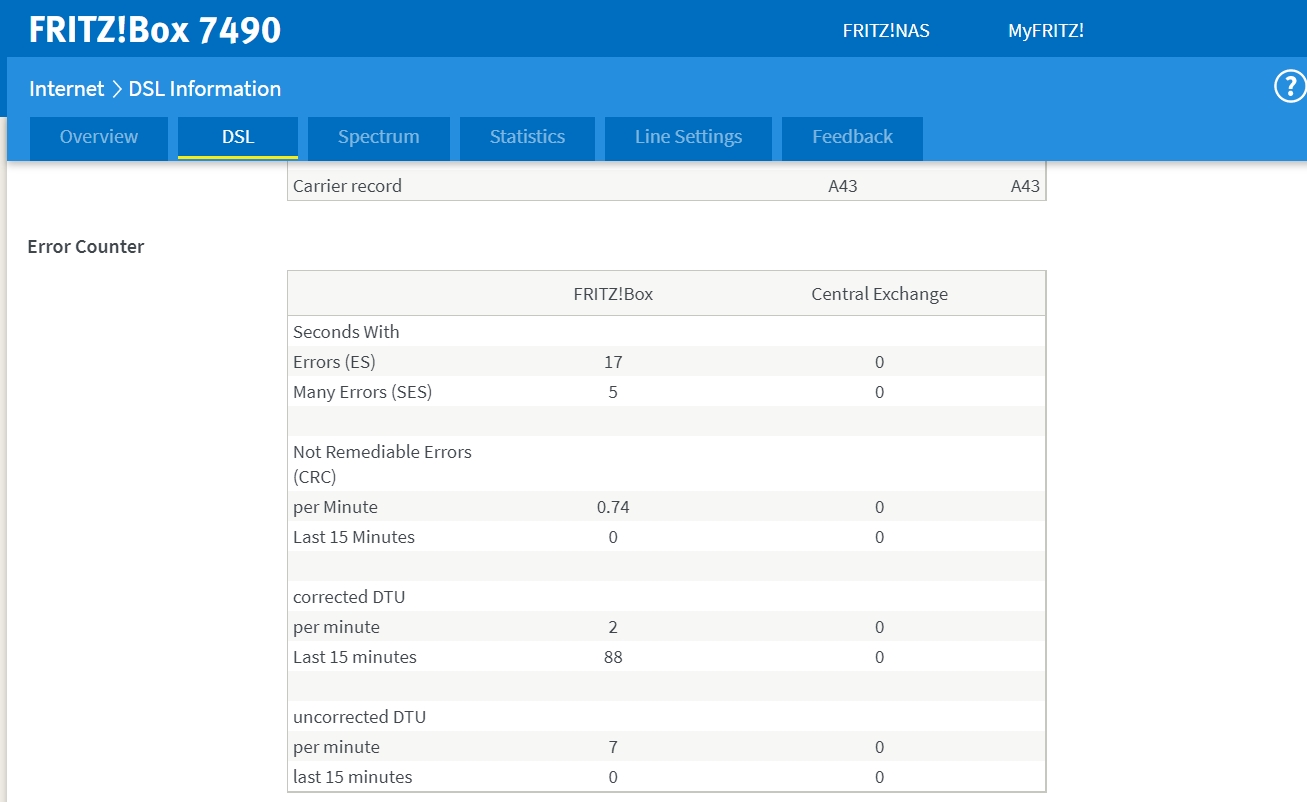This screenshot has width=1307, height=802.
Task: Click the Many Errors (SES) row label
Action: pos(362,392)
